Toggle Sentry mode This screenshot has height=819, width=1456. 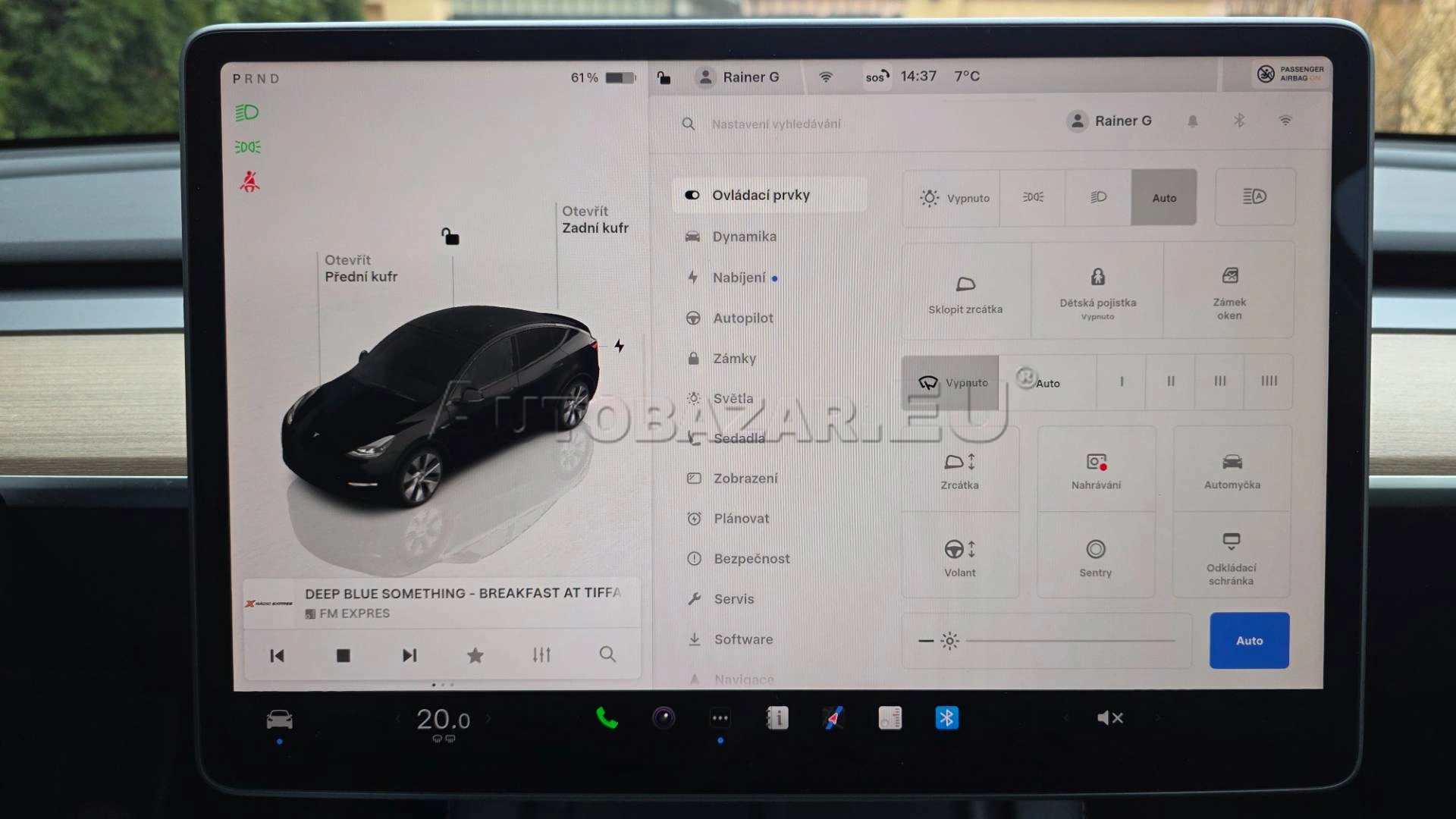click(1096, 557)
